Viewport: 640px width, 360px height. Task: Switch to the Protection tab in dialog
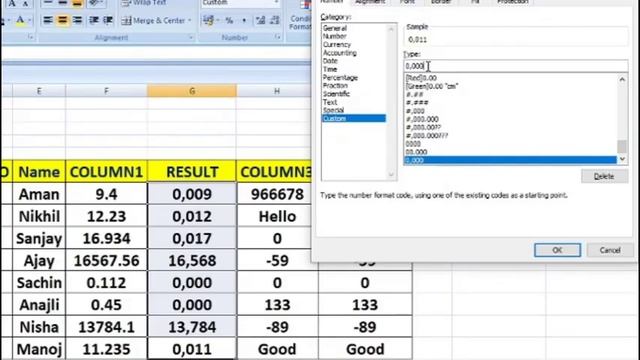[513, 2]
